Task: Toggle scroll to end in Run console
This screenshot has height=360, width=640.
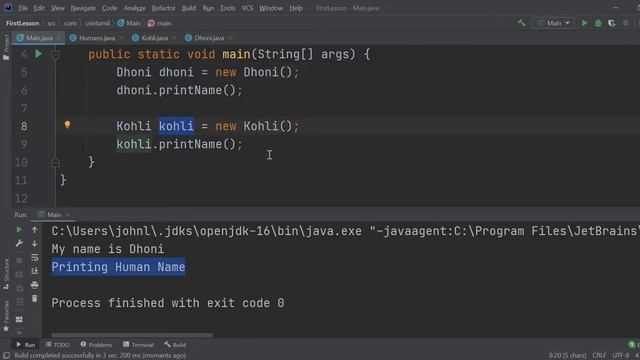Action: [35, 271]
